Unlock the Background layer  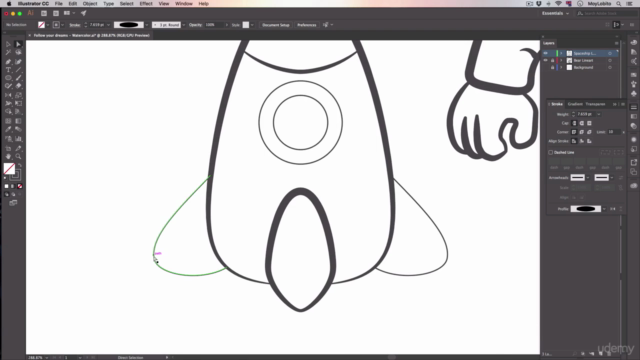click(553, 67)
